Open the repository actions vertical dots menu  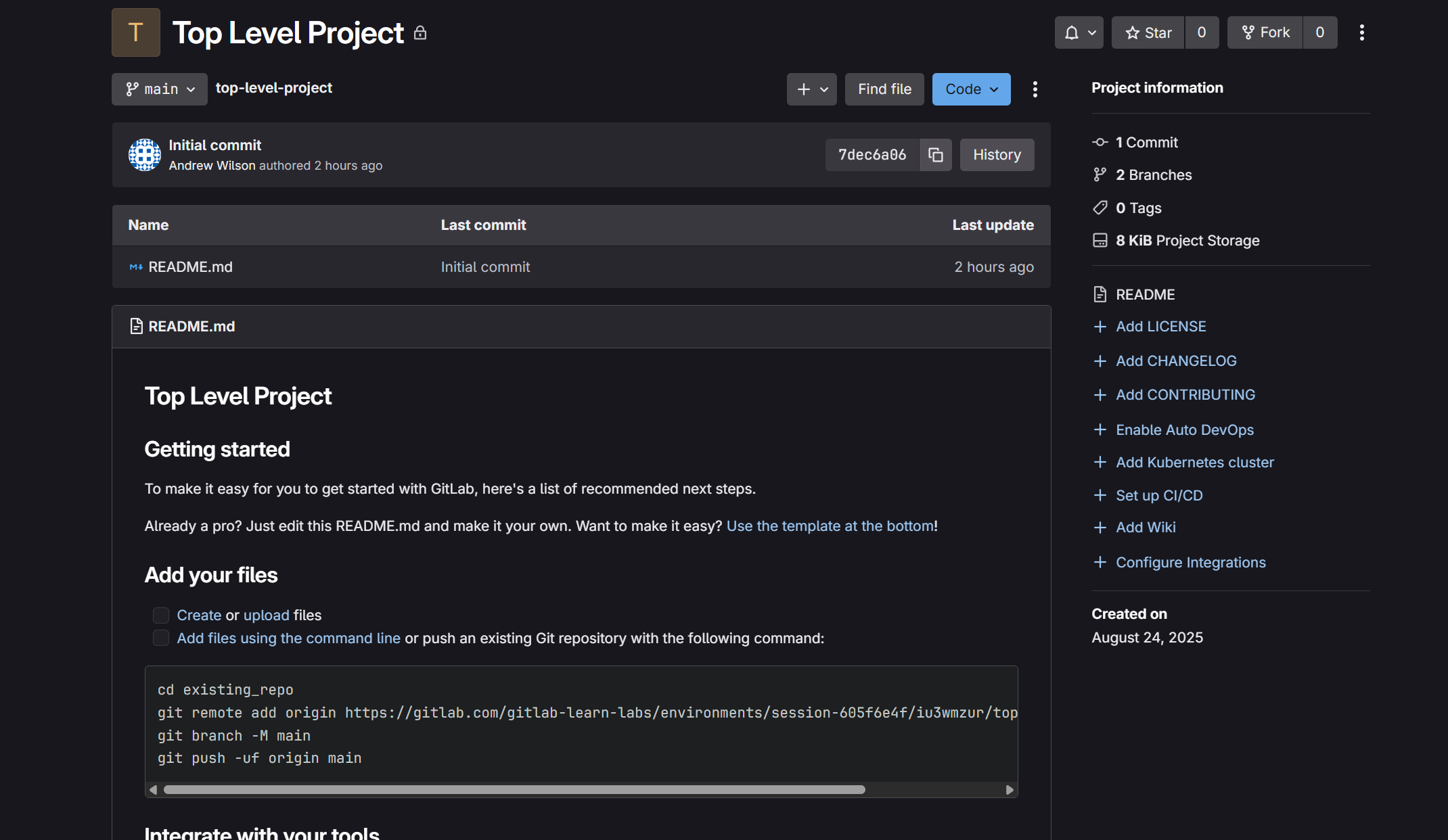pos(1035,89)
